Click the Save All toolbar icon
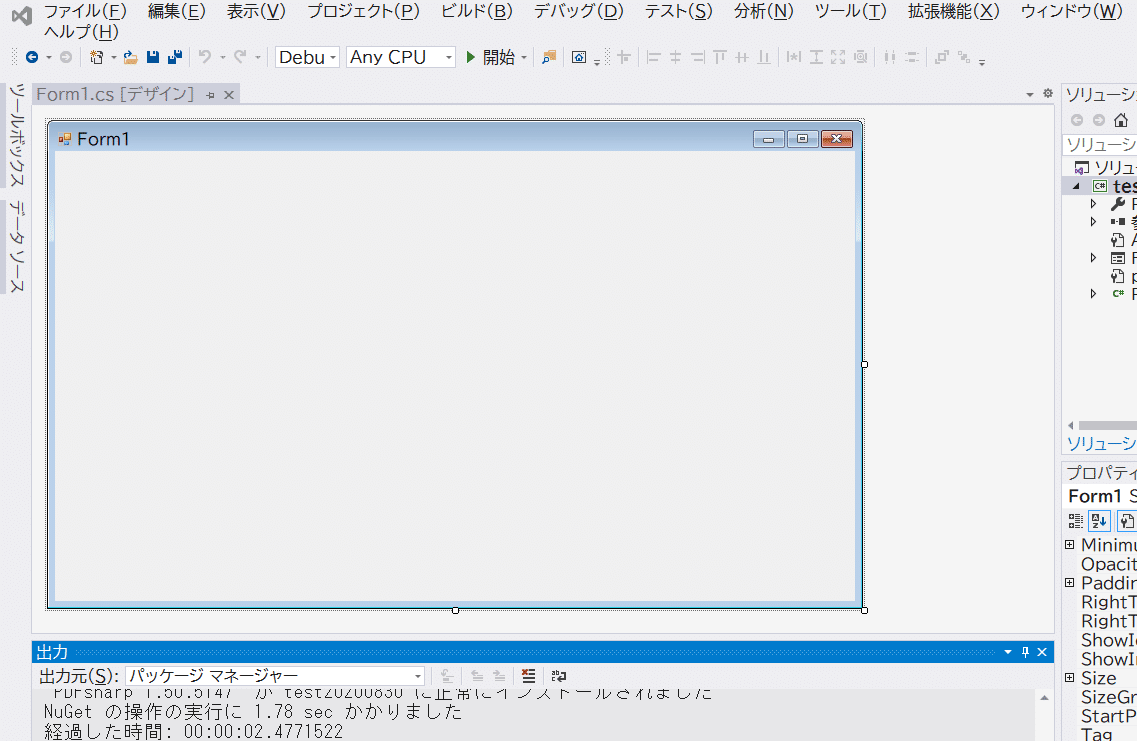 pos(175,57)
